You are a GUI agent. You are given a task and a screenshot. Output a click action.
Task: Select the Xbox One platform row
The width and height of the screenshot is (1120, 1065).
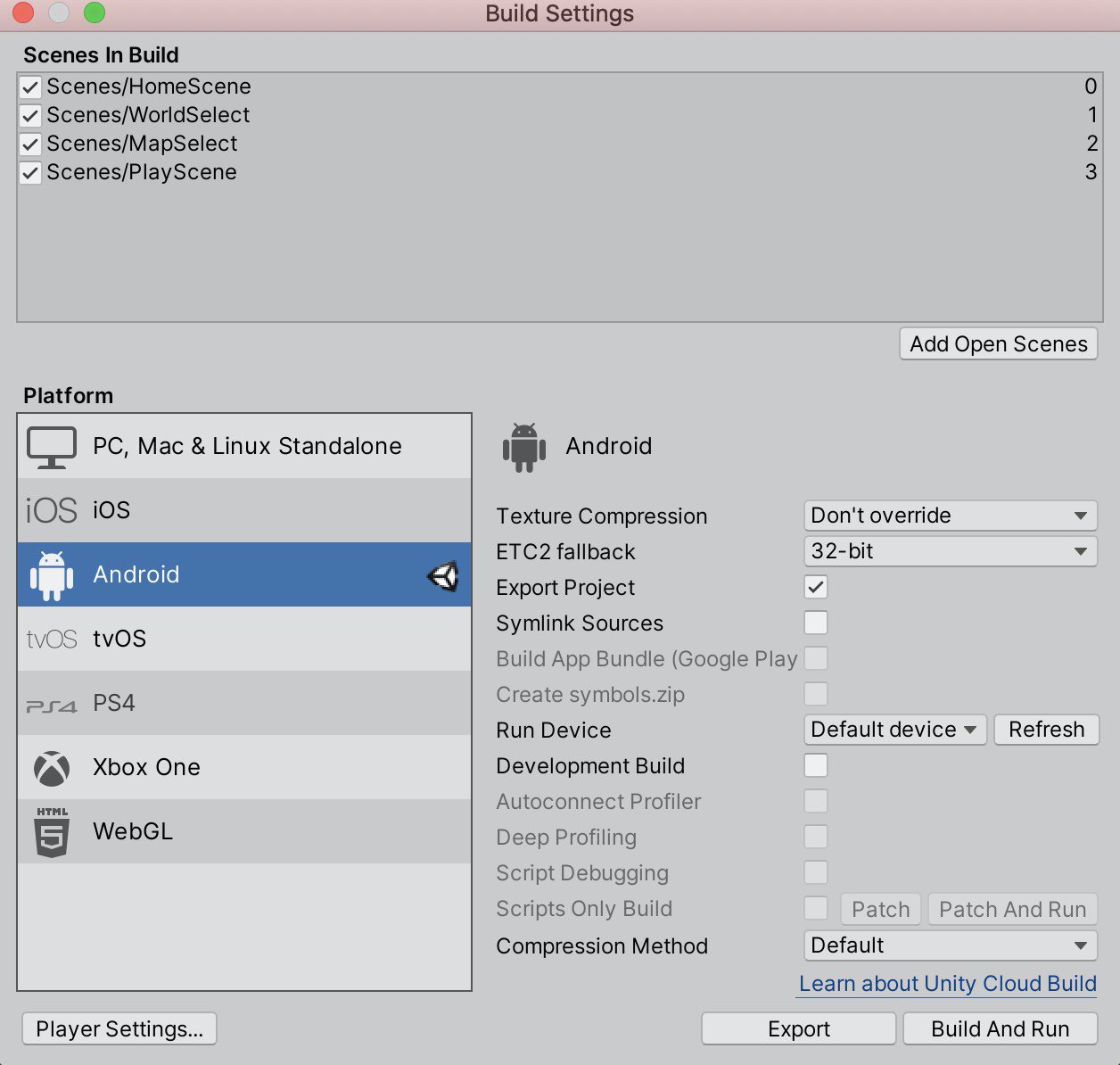pos(244,767)
